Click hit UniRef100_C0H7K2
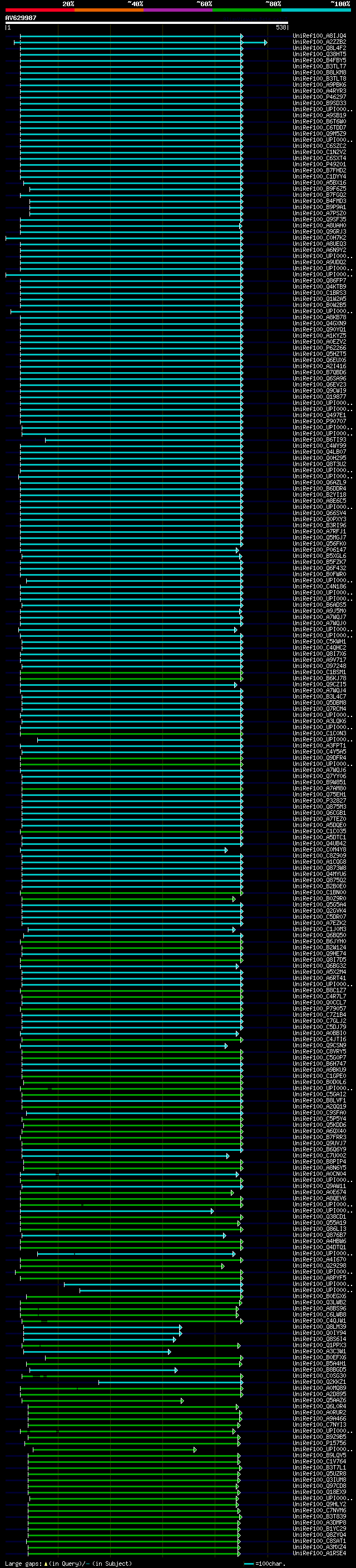 [x=319, y=238]
